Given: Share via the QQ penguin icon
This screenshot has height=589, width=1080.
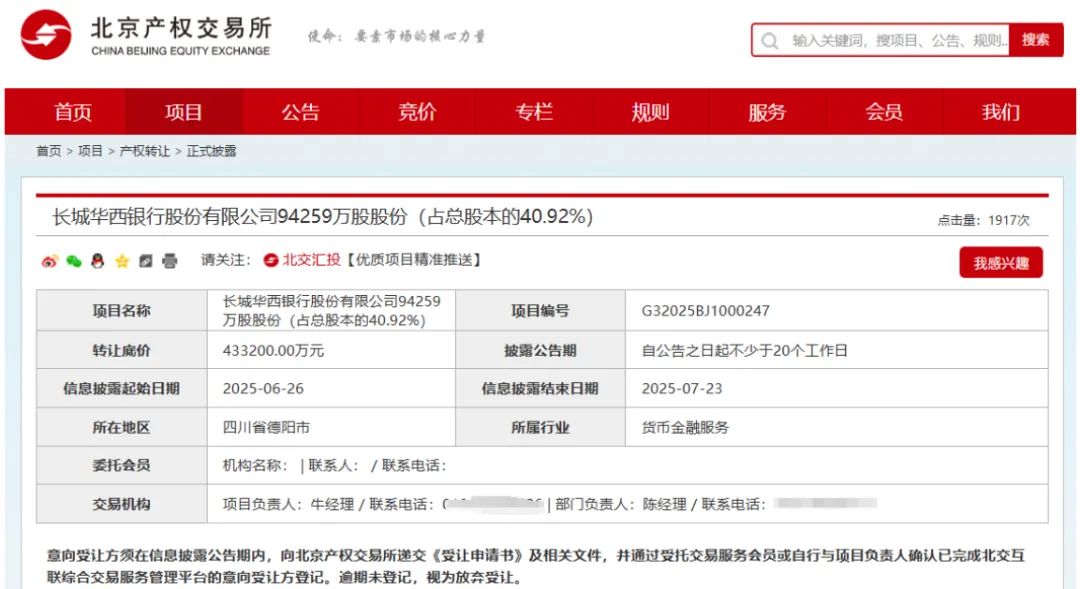Looking at the screenshot, I should click(x=98, y=260).
